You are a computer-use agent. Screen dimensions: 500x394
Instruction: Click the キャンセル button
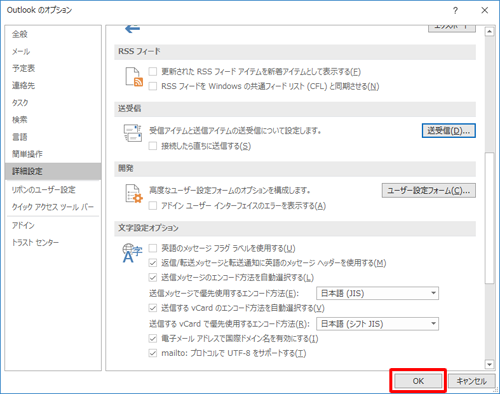471,381
